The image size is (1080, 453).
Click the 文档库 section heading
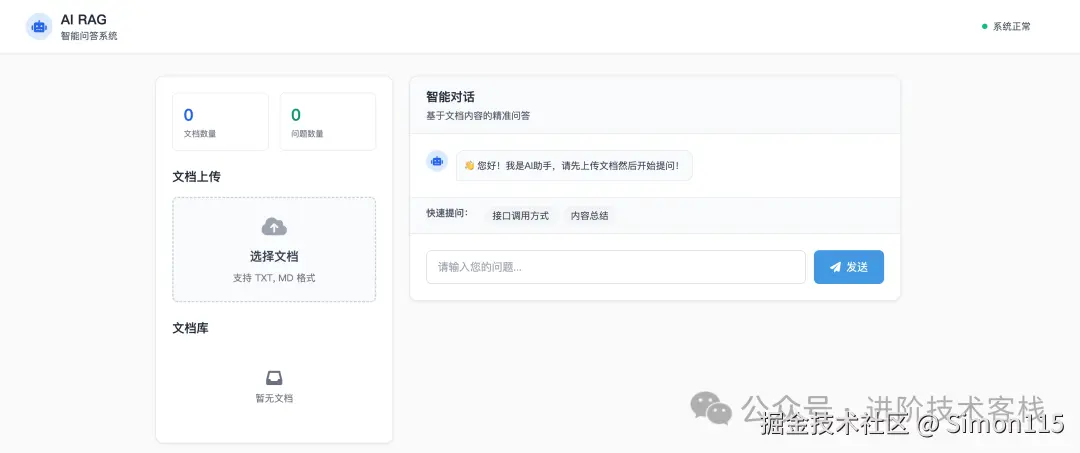191,328
